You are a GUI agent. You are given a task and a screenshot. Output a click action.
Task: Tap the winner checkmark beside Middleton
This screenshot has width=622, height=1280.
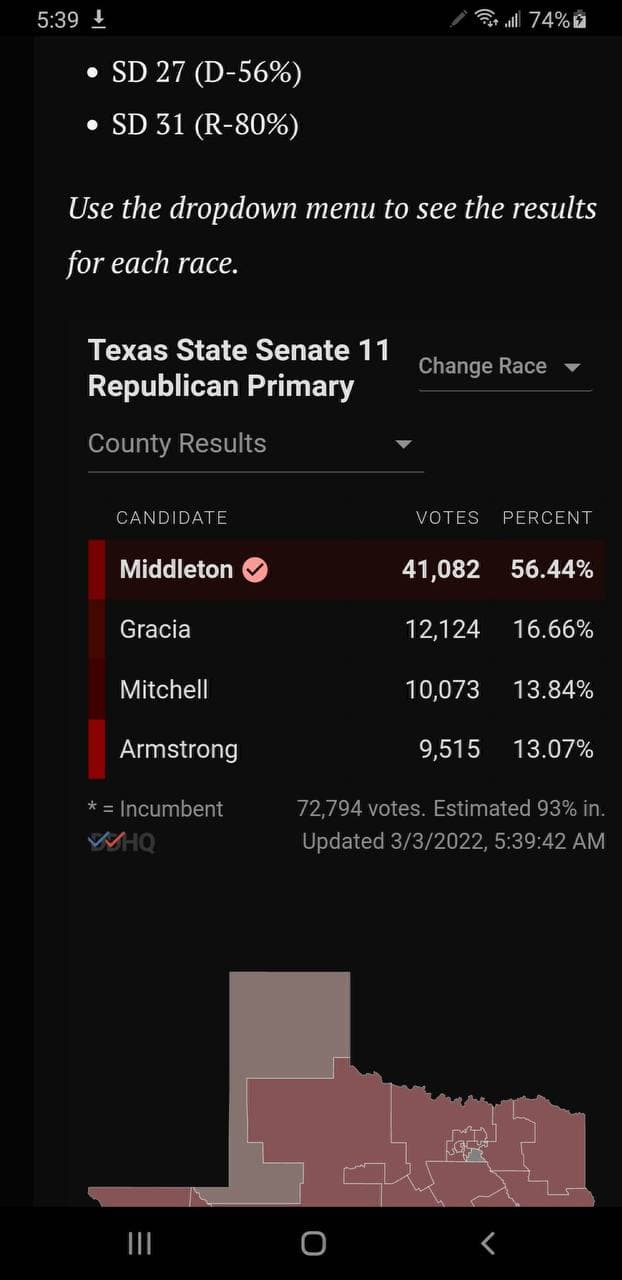click(x=255, y=570)
